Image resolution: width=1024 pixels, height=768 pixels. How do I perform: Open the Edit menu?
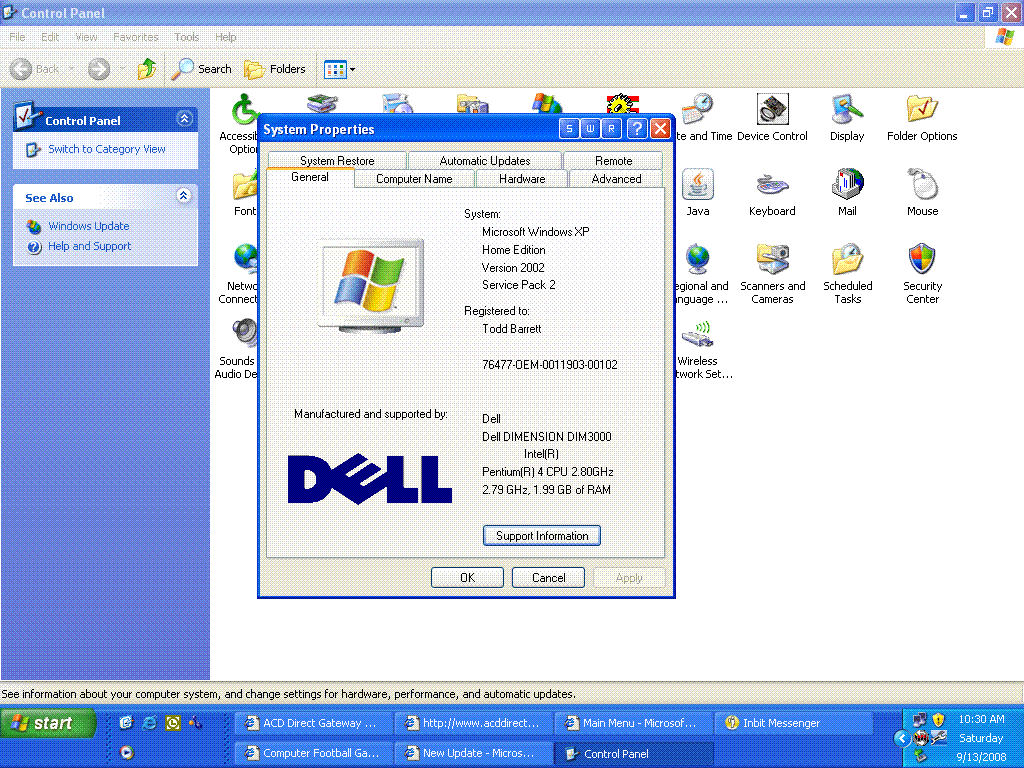click(x=50, y=37)
